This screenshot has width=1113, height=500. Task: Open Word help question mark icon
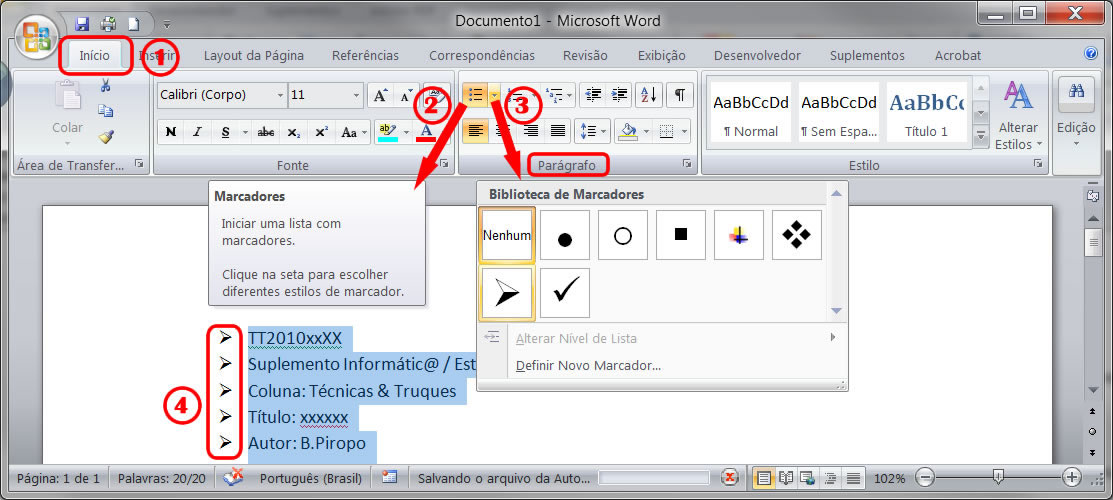click(x=1091, y=53)
